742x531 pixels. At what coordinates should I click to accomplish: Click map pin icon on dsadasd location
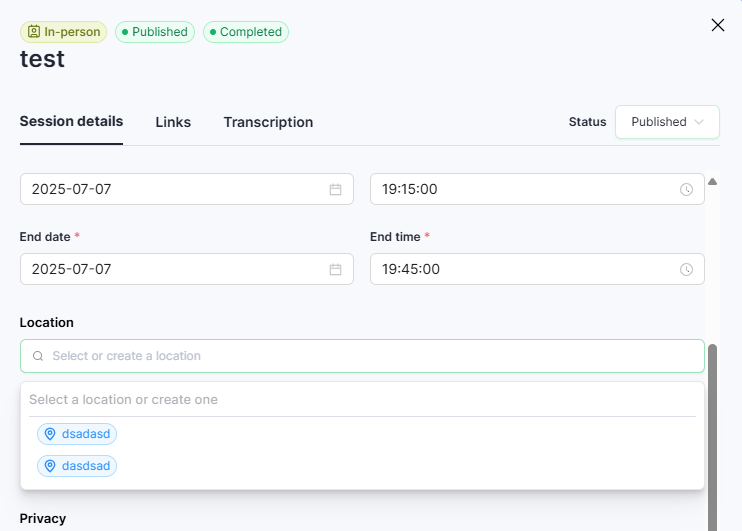point(50,434)
